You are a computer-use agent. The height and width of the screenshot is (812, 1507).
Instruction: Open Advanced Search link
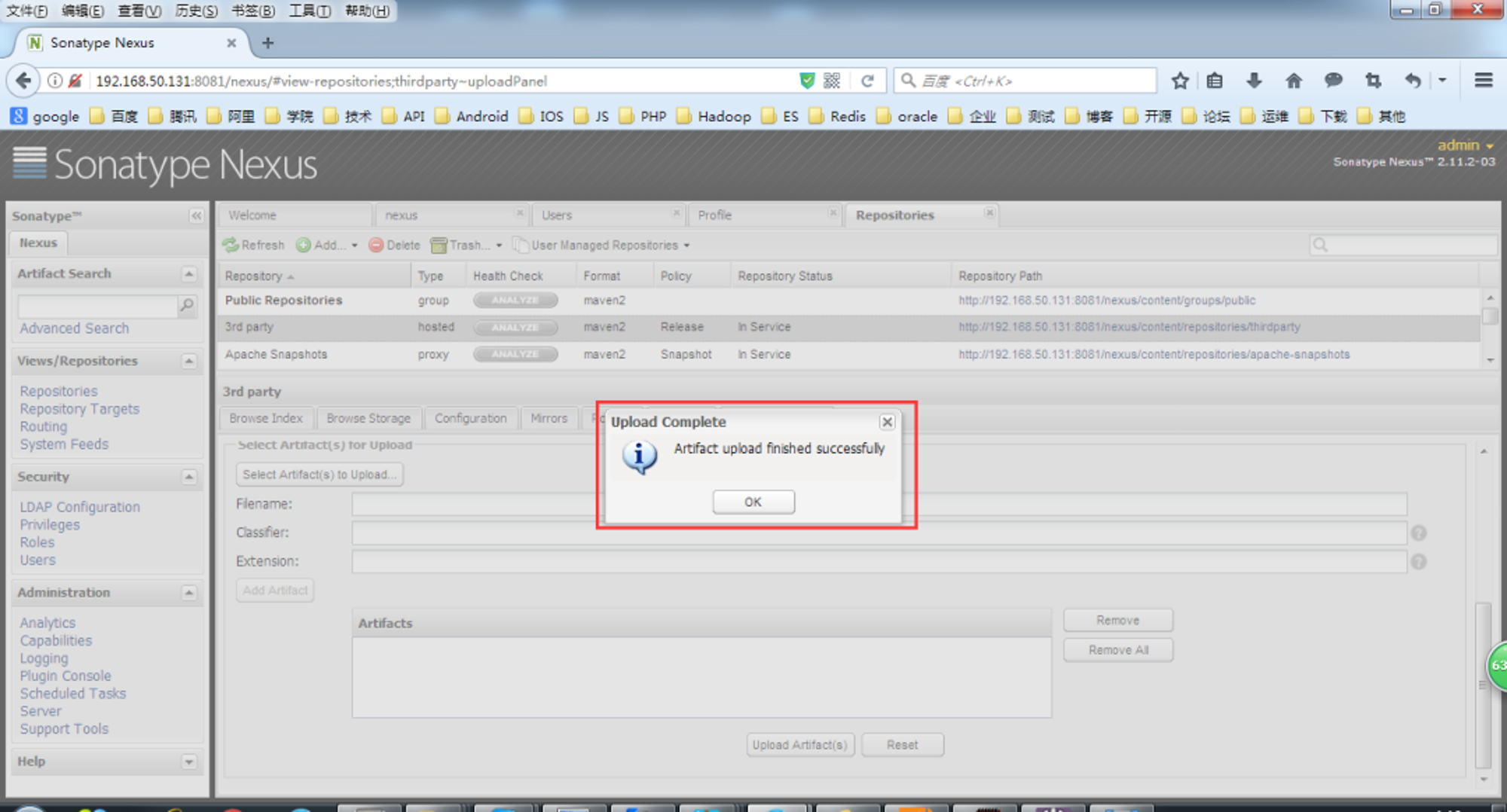[75, 328]
